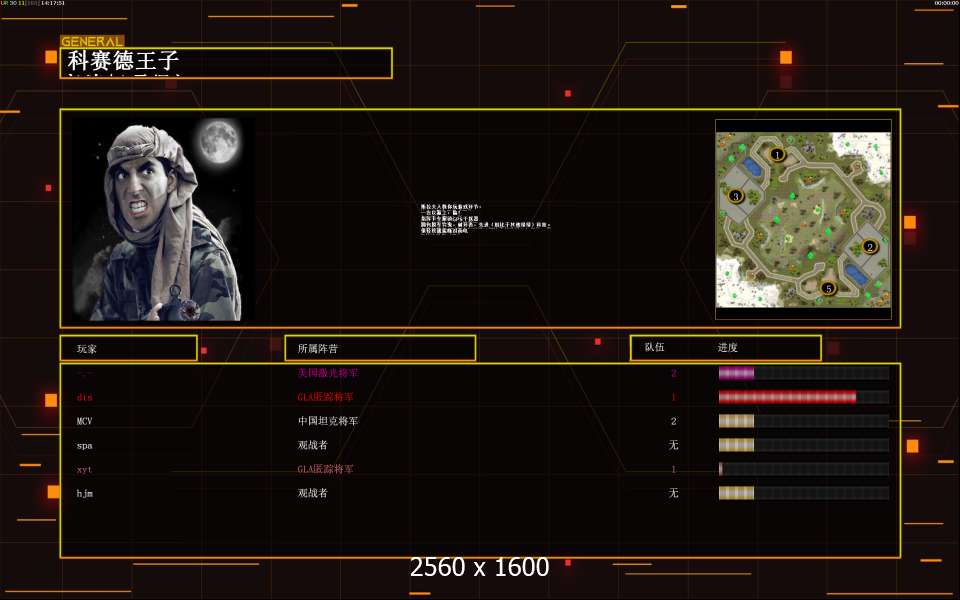
Task: Click the 2560 x 1600 resolution label
Action: pos(479,567)
